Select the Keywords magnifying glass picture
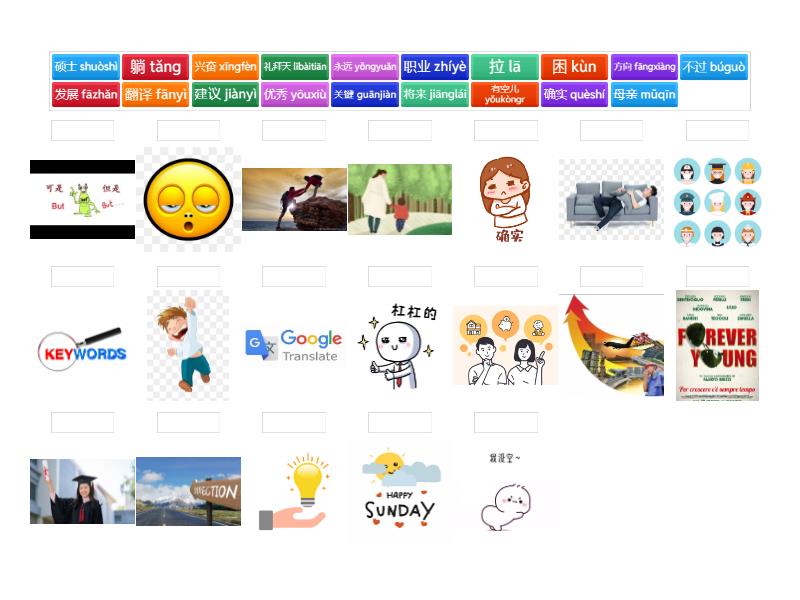800x600 pixels. pos(82,347)
